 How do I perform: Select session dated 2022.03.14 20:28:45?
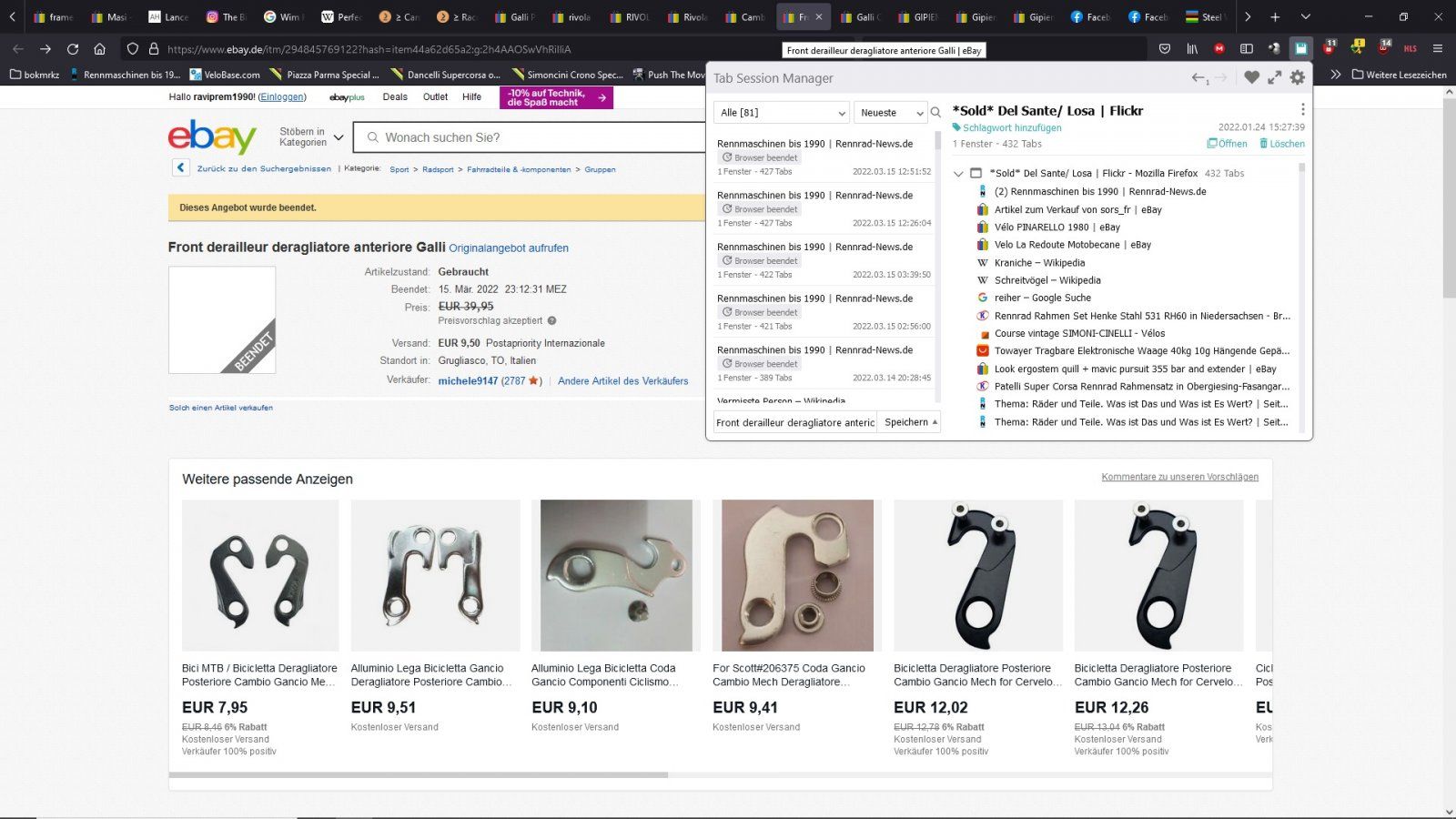(x=824, y=362)
